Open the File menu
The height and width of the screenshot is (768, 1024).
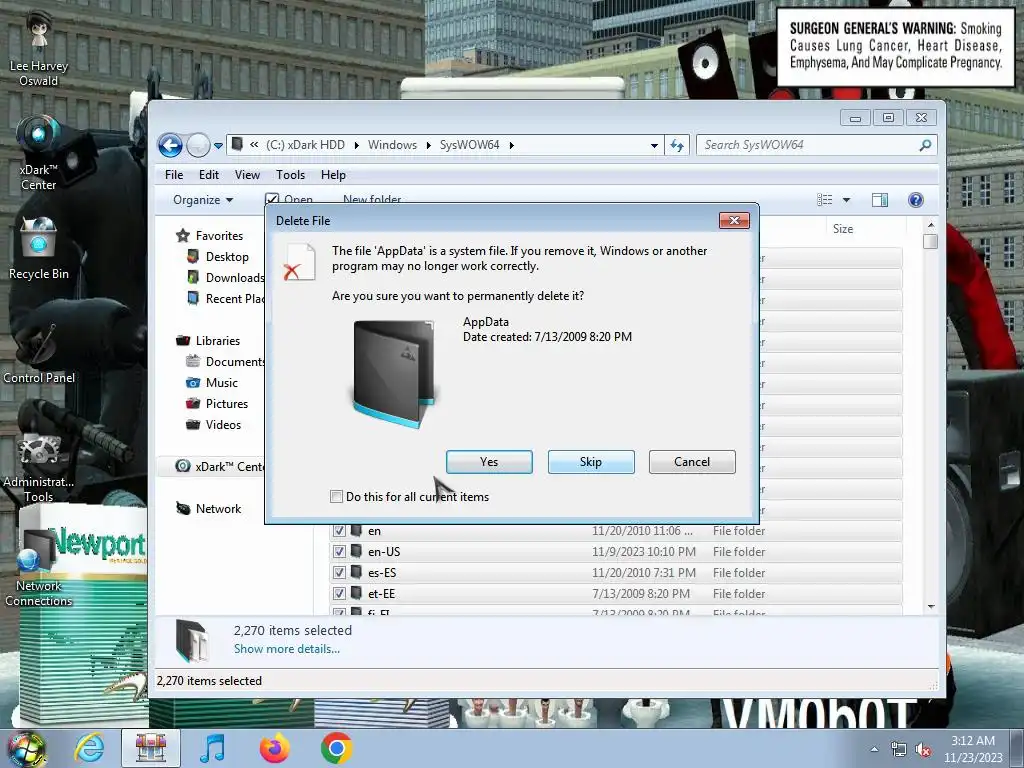coord(174,175)
